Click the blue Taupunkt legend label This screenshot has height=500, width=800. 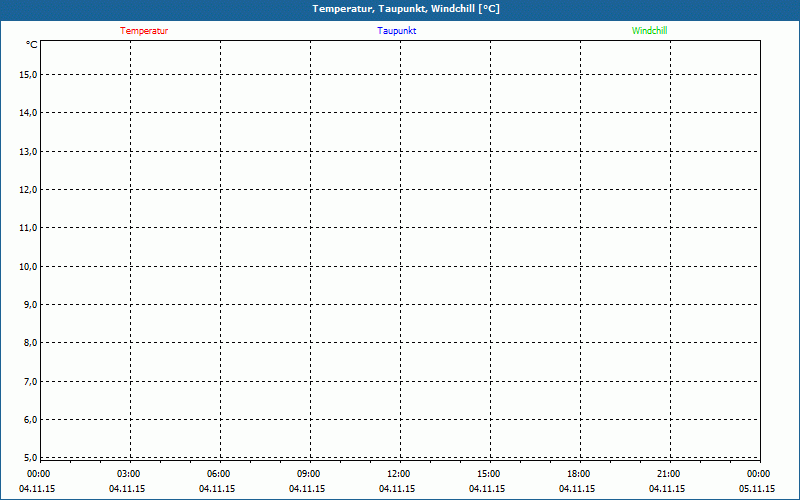(x=396, y=31)
